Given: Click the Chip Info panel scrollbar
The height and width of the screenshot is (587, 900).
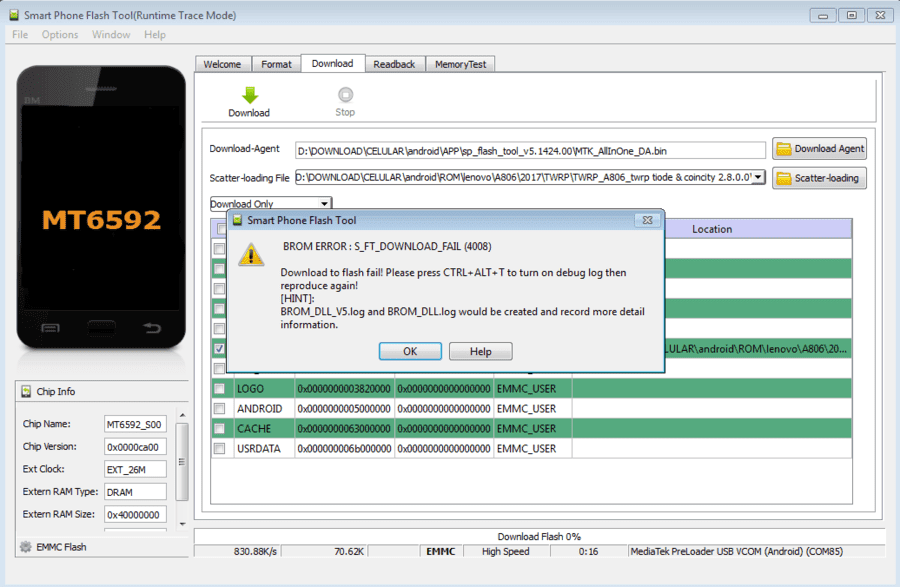Looking at the screenshot, I should point(182,461).
